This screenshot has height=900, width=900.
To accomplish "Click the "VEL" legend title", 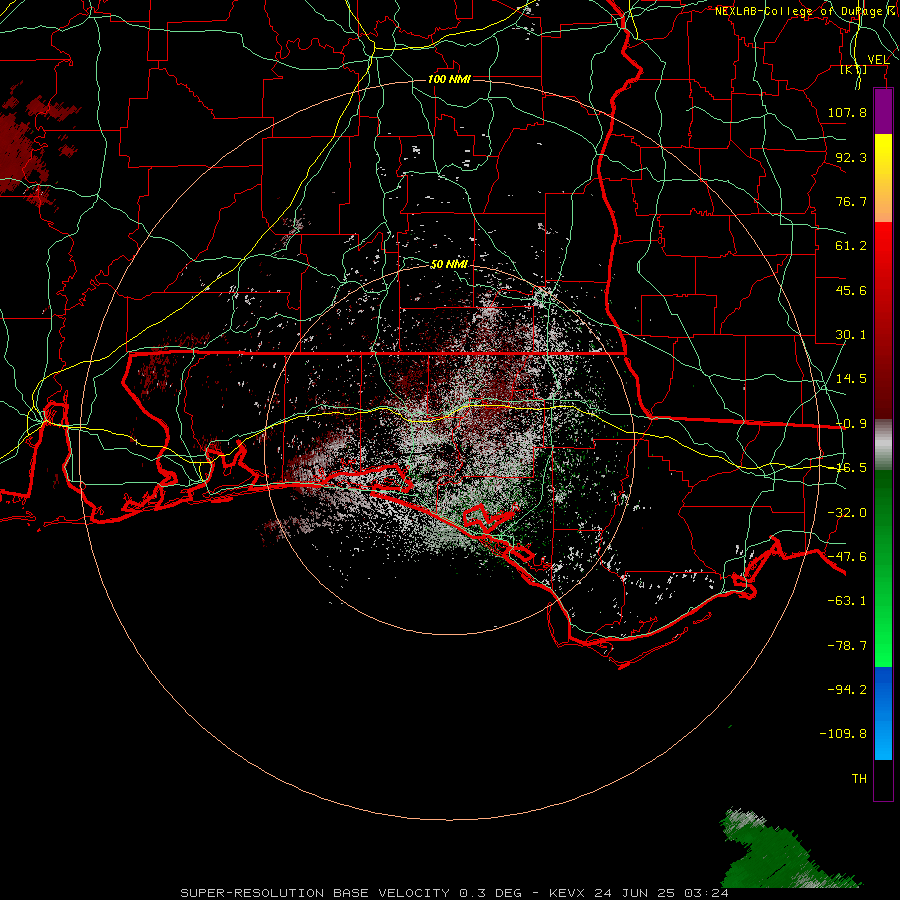I will [878, 59].
